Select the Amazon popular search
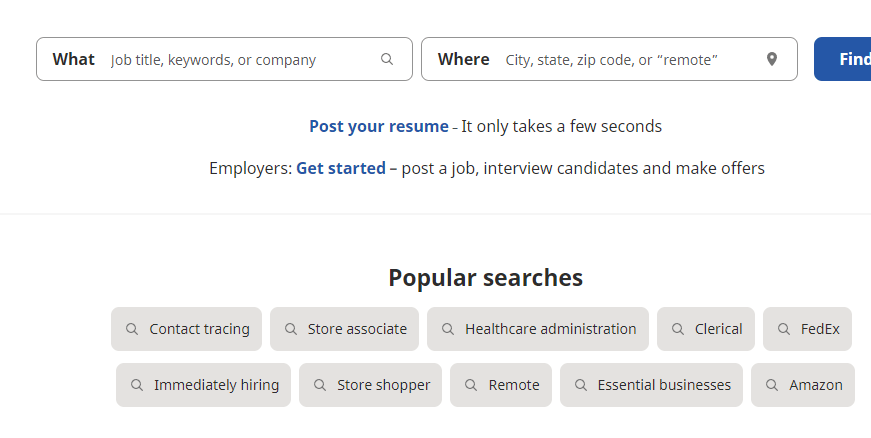The image size is (871, 438). [803, 385]
